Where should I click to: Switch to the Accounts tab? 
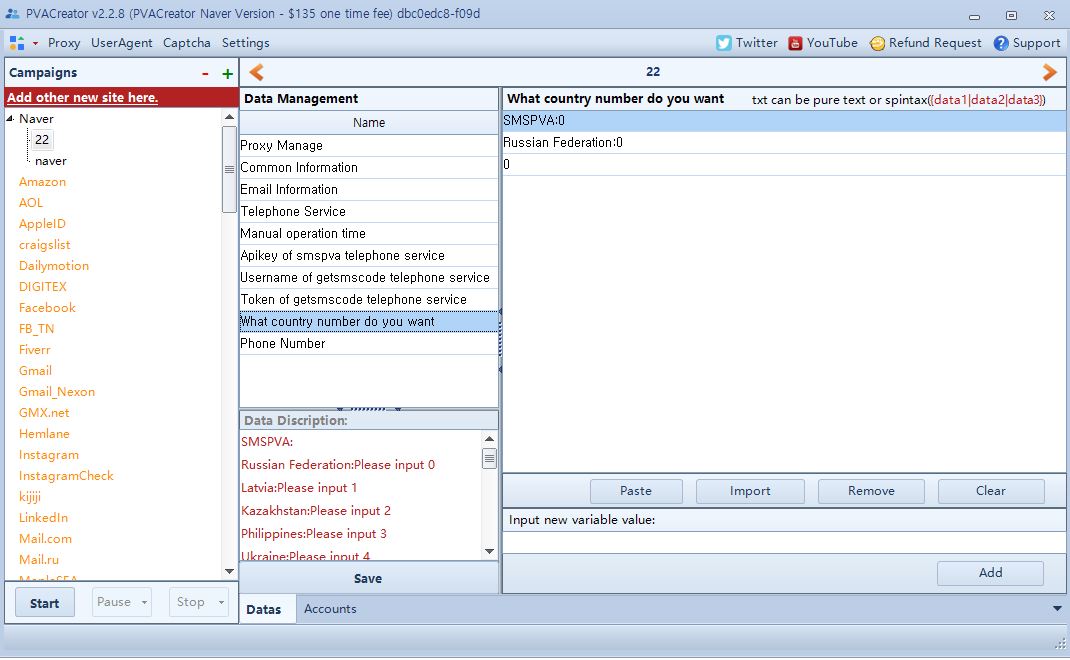click(x=330, y=609)
